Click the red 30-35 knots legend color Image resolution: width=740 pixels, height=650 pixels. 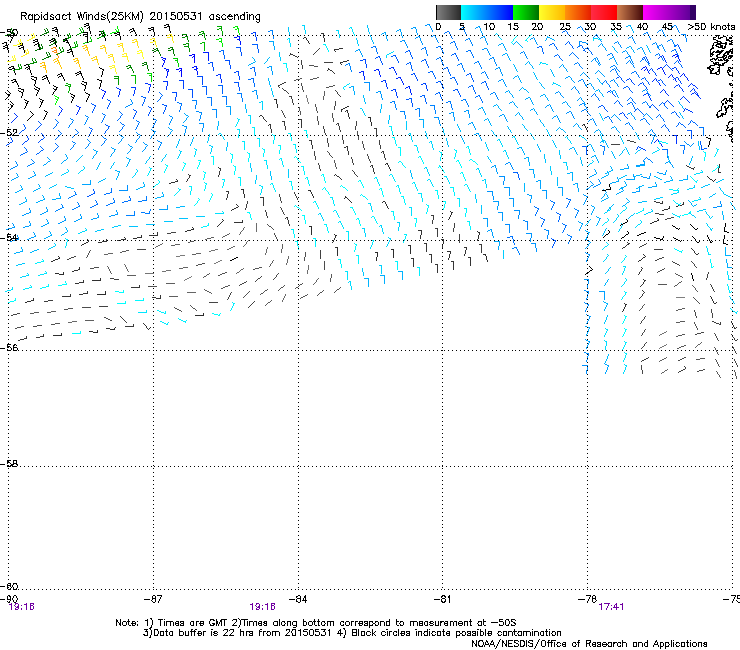coord(604,12)
